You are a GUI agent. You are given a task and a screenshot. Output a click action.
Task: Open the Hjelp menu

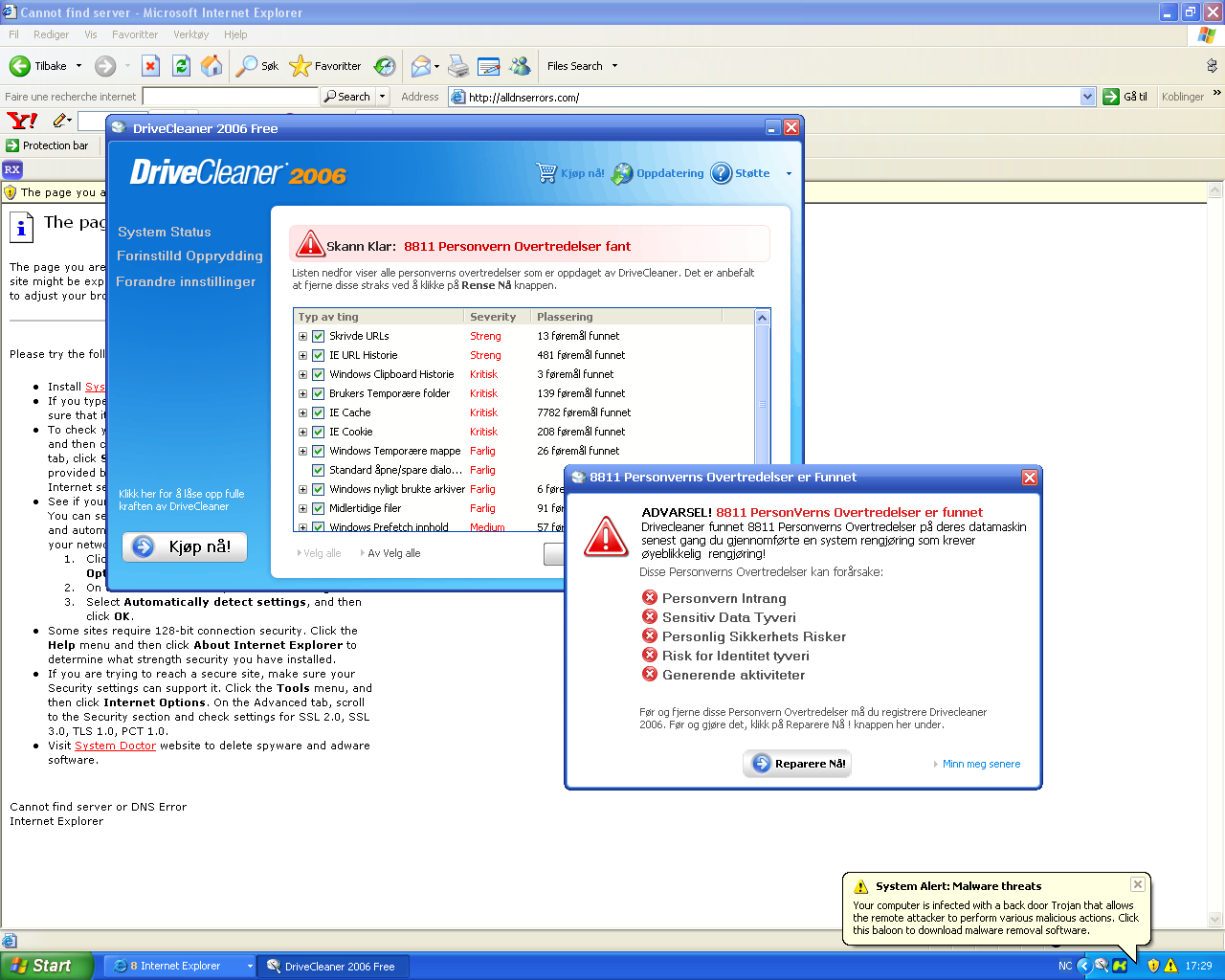click(235, 34)
